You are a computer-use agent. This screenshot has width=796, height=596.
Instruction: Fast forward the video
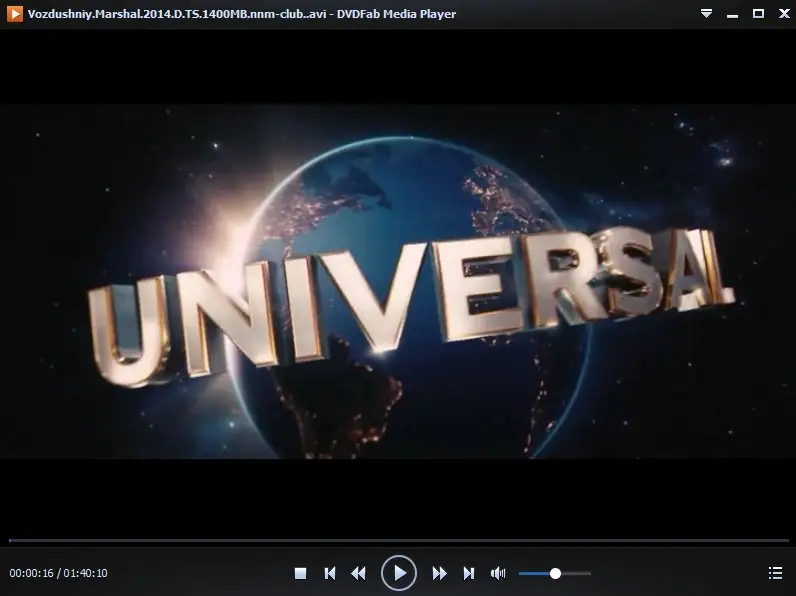[440, 573]
